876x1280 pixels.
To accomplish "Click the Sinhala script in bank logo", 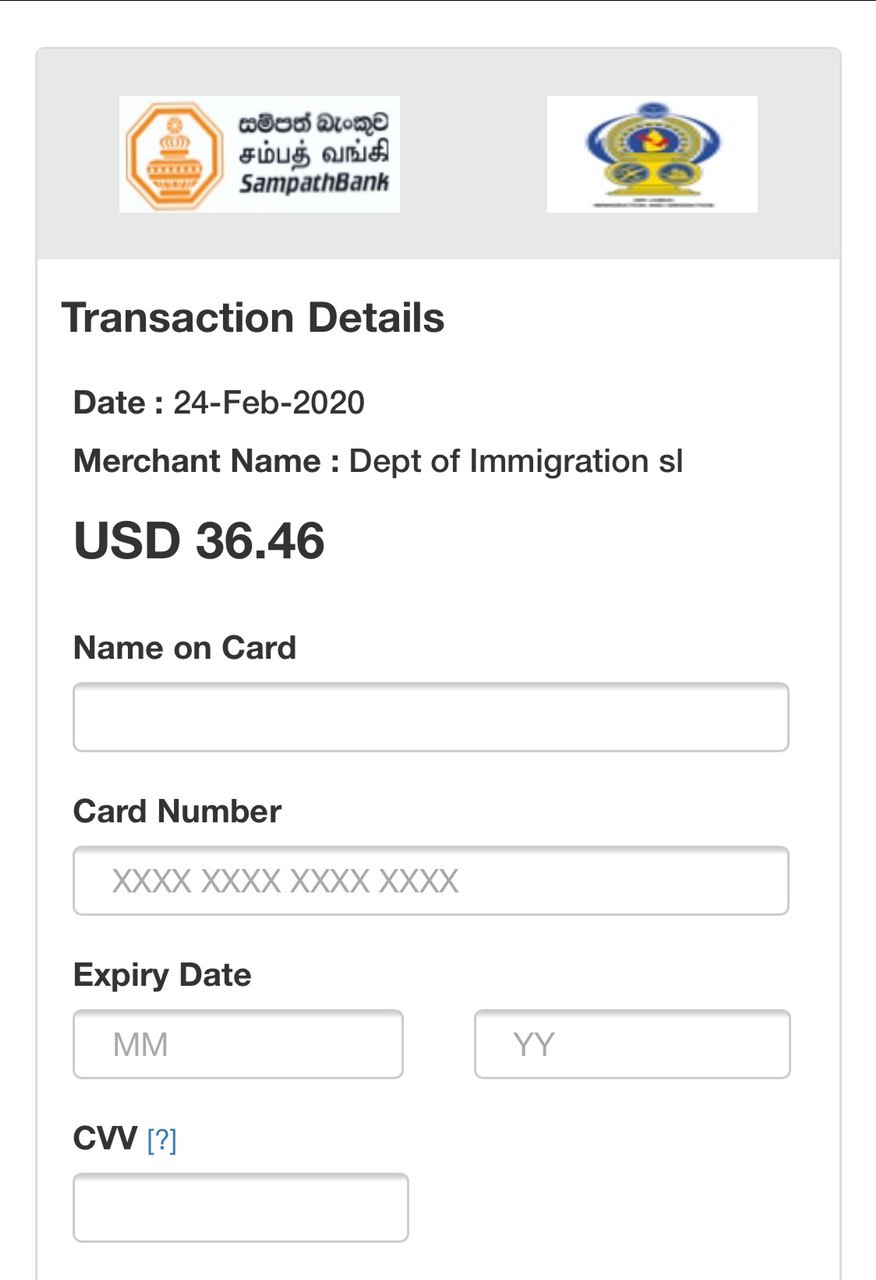I will click(313, 125).
